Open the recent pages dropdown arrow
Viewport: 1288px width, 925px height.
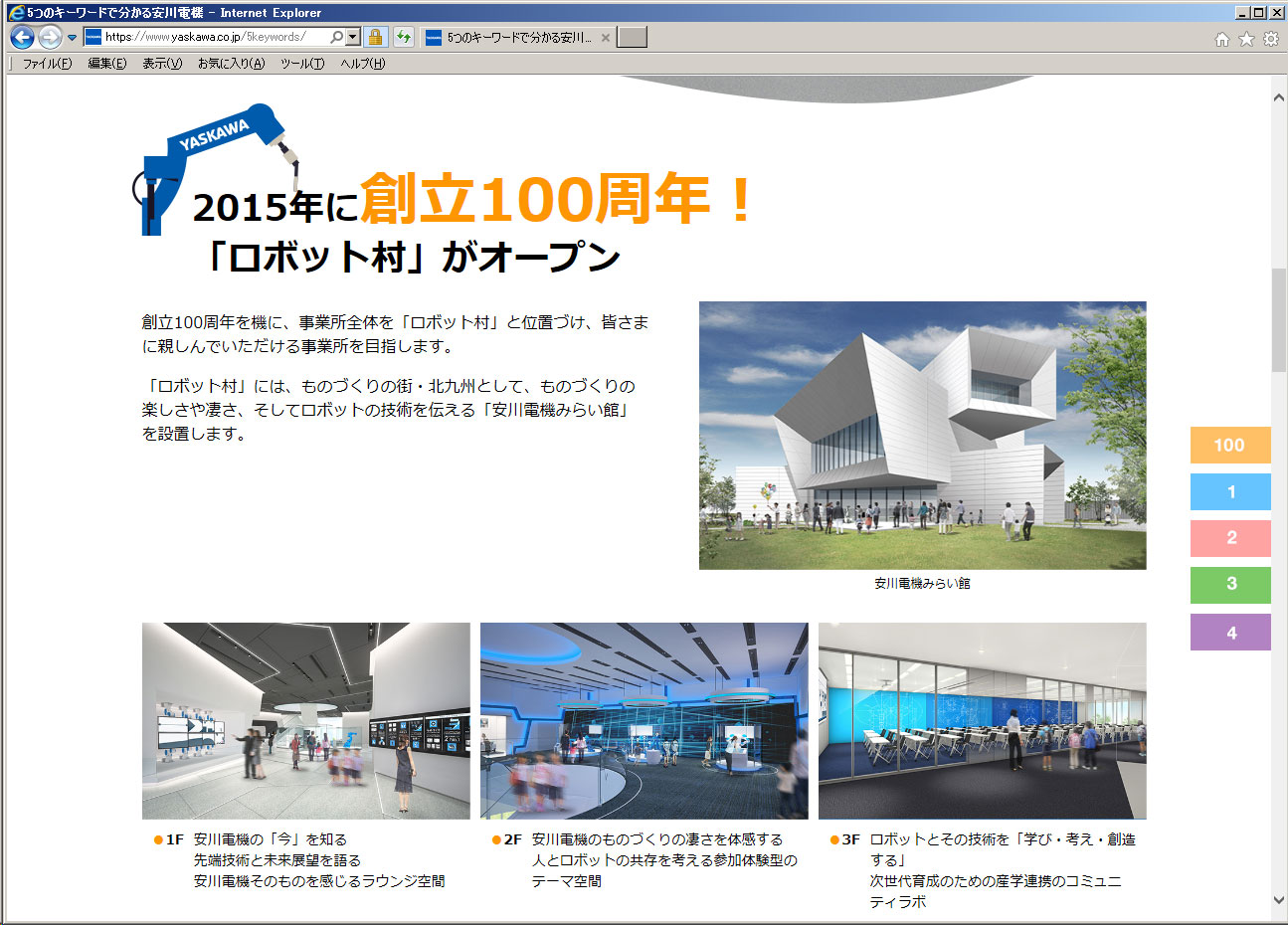pos(72,38)
